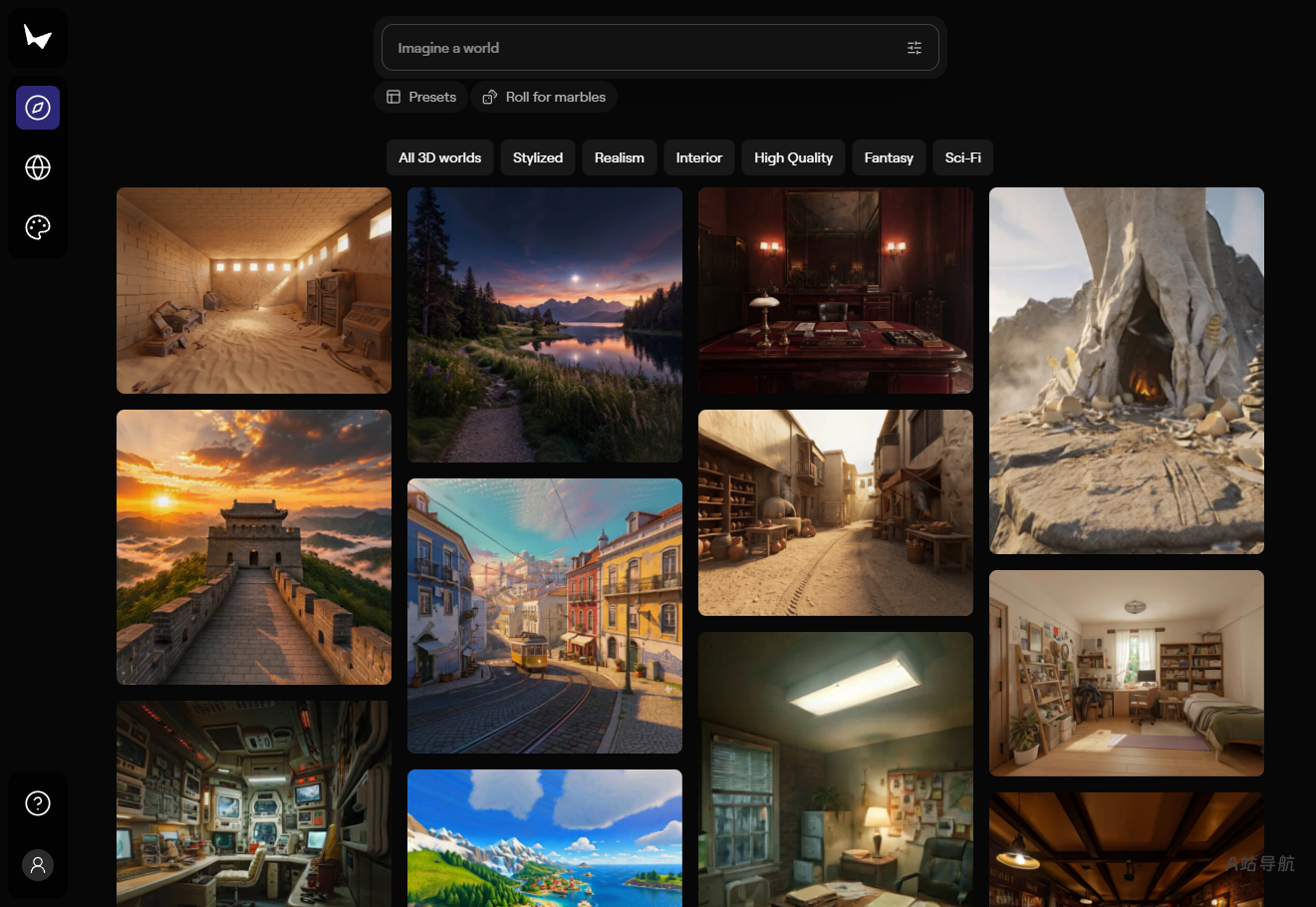Choose the Sci-Fi filter
Image resolution: width=1316 pixels, height=907 pixels.
[962, 157]
